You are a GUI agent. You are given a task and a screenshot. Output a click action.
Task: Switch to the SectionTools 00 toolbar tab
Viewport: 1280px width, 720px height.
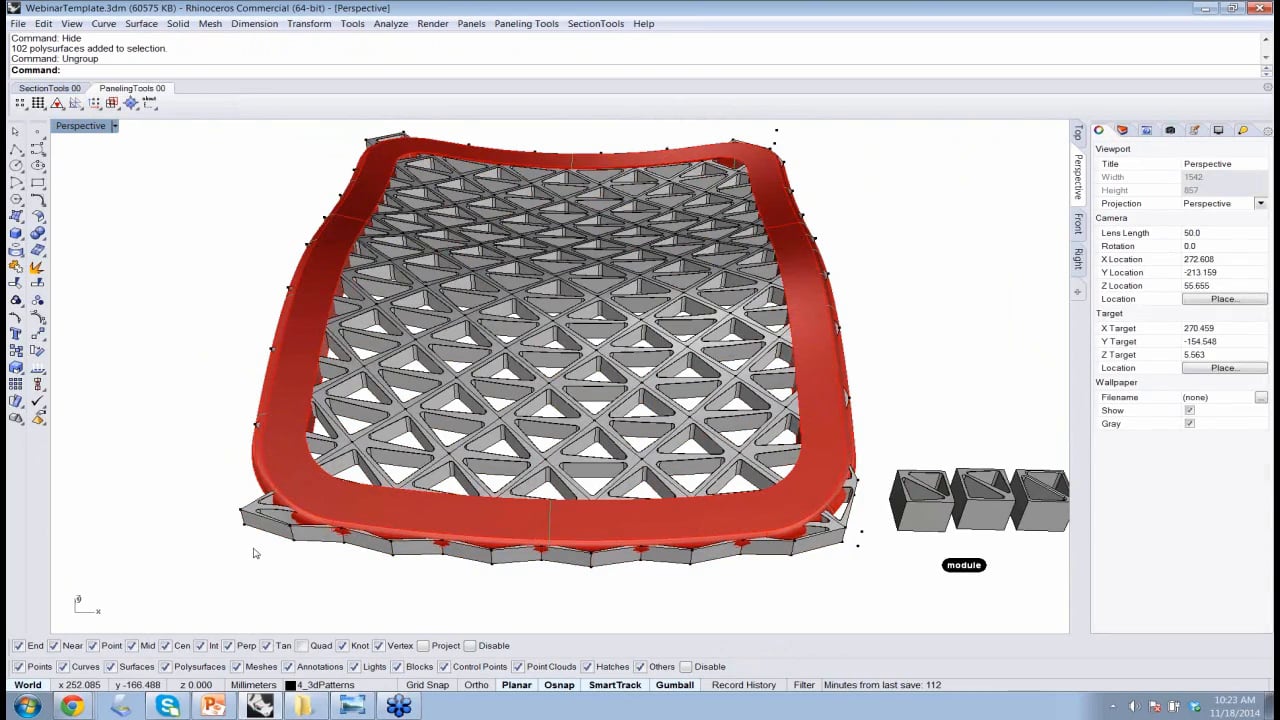coord(50,88)
